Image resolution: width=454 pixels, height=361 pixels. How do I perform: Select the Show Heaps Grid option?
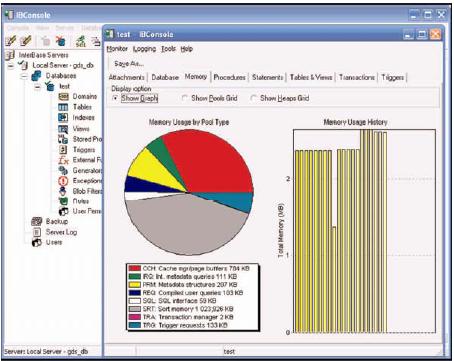253,98
